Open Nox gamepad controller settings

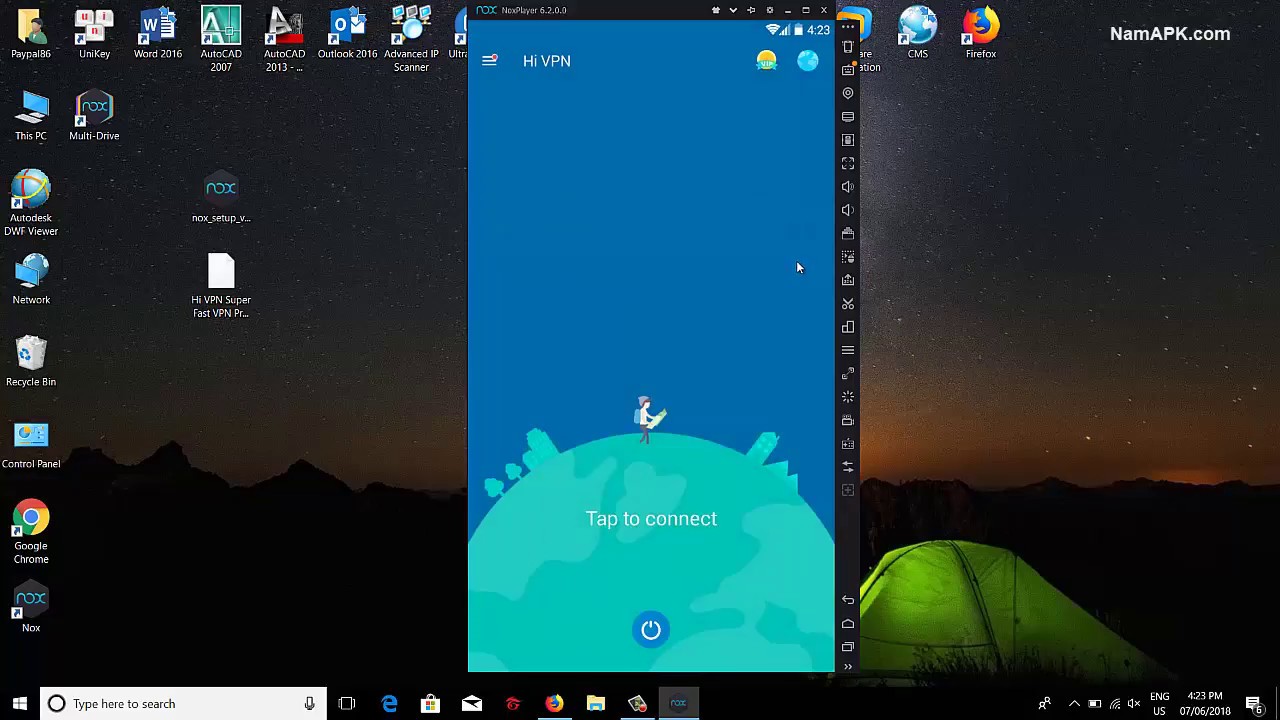click(848, 443)
